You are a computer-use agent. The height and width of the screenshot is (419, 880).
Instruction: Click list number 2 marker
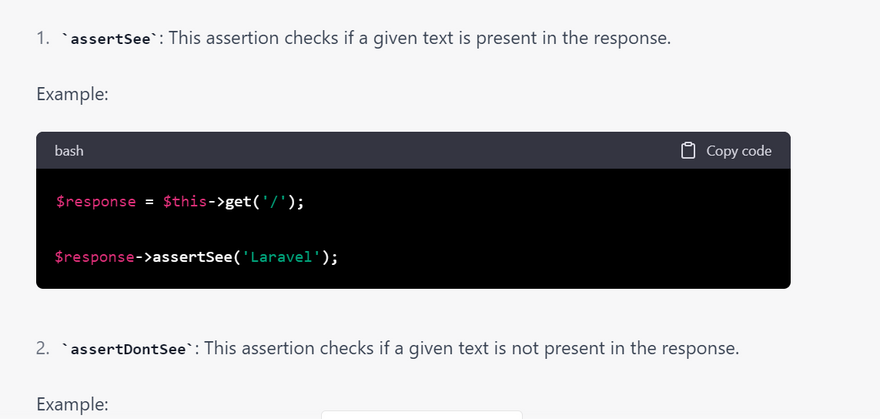click(x=42, y=349)
